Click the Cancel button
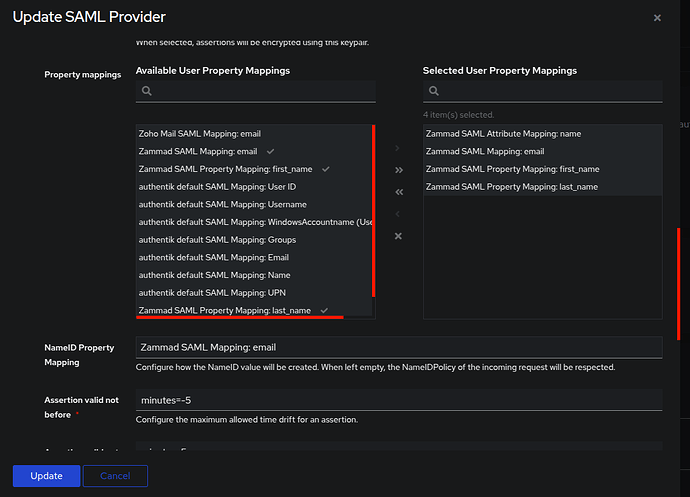The width and height of the screenshot is (690, 497). point(115,476)
